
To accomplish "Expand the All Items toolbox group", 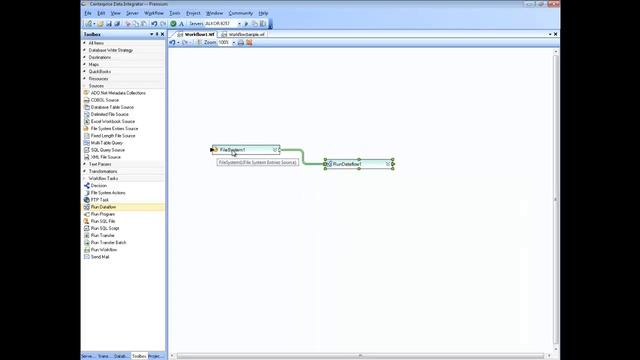I will pyautogui.click(x=84, y=43).
